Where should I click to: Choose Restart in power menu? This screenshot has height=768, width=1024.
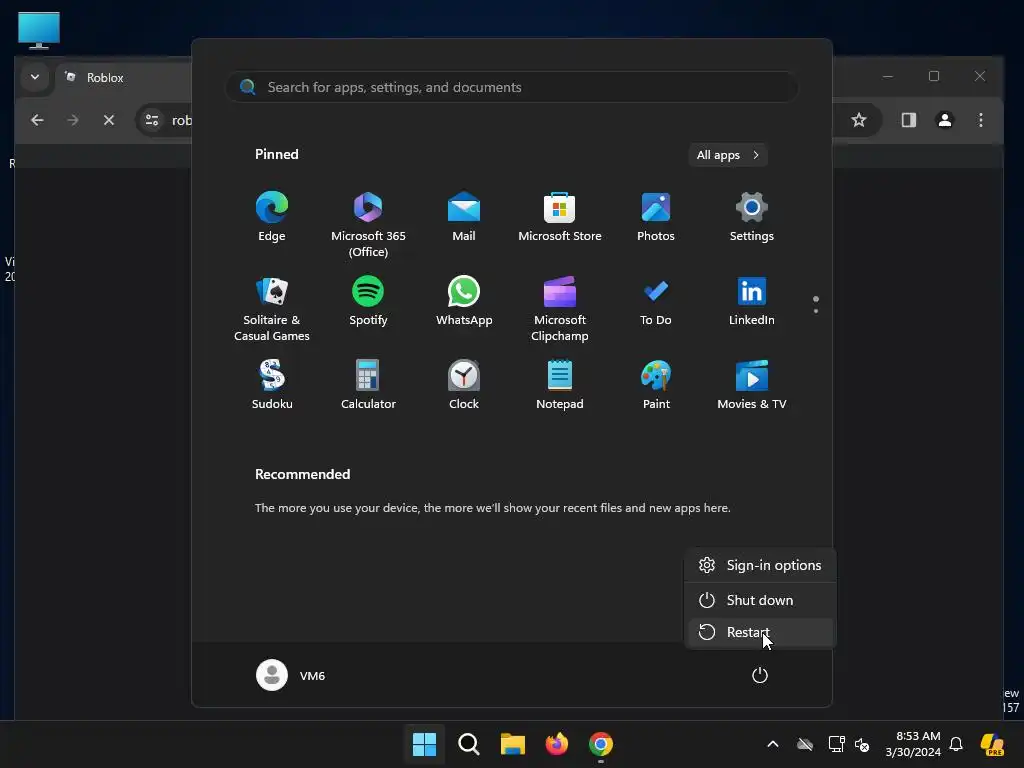pos(760,632)
